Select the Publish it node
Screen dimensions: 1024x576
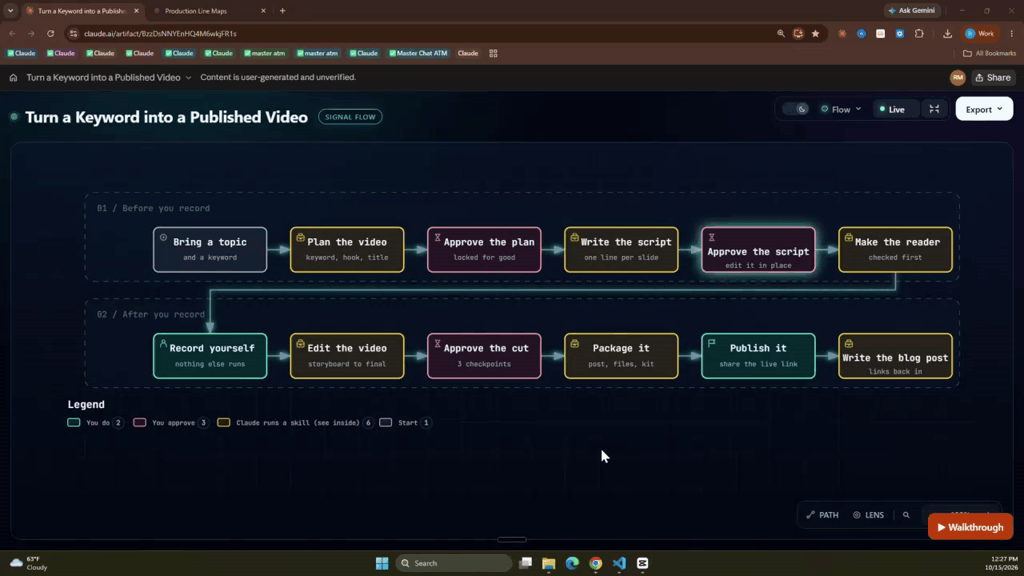click(x=758, y=356)
